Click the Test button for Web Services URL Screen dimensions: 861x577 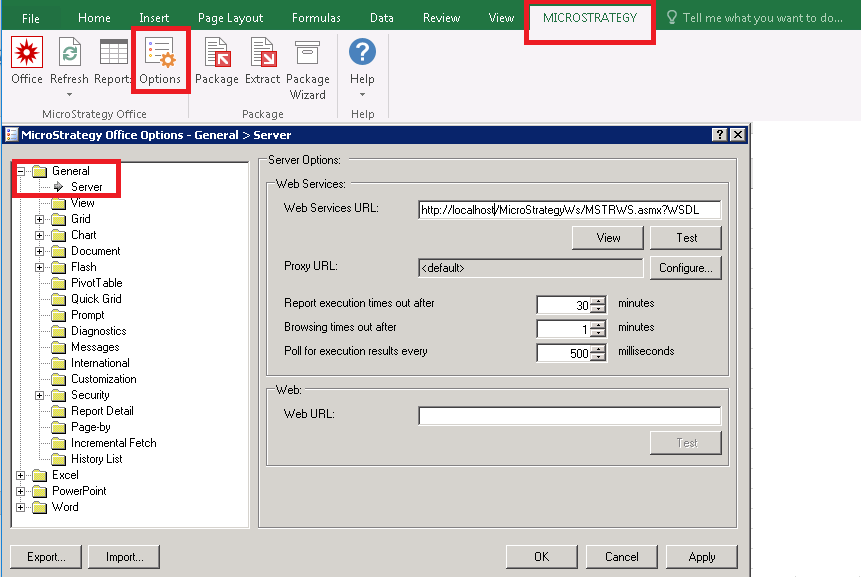click(x=685, y=237)
